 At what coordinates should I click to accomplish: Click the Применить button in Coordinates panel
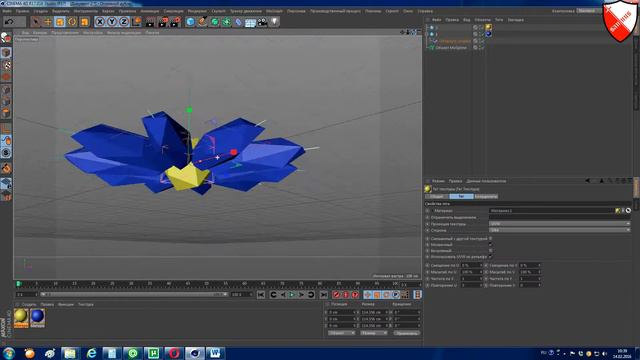pos(407,333)
